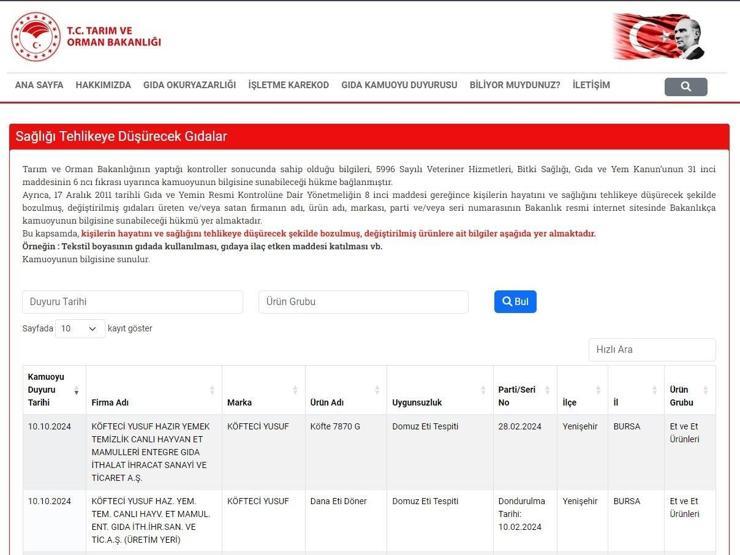This screenshot has width=740, height=555.
Task: Select GIDA KAMUOYU DUYURUSU menu
Action: (x=399, y=85)
